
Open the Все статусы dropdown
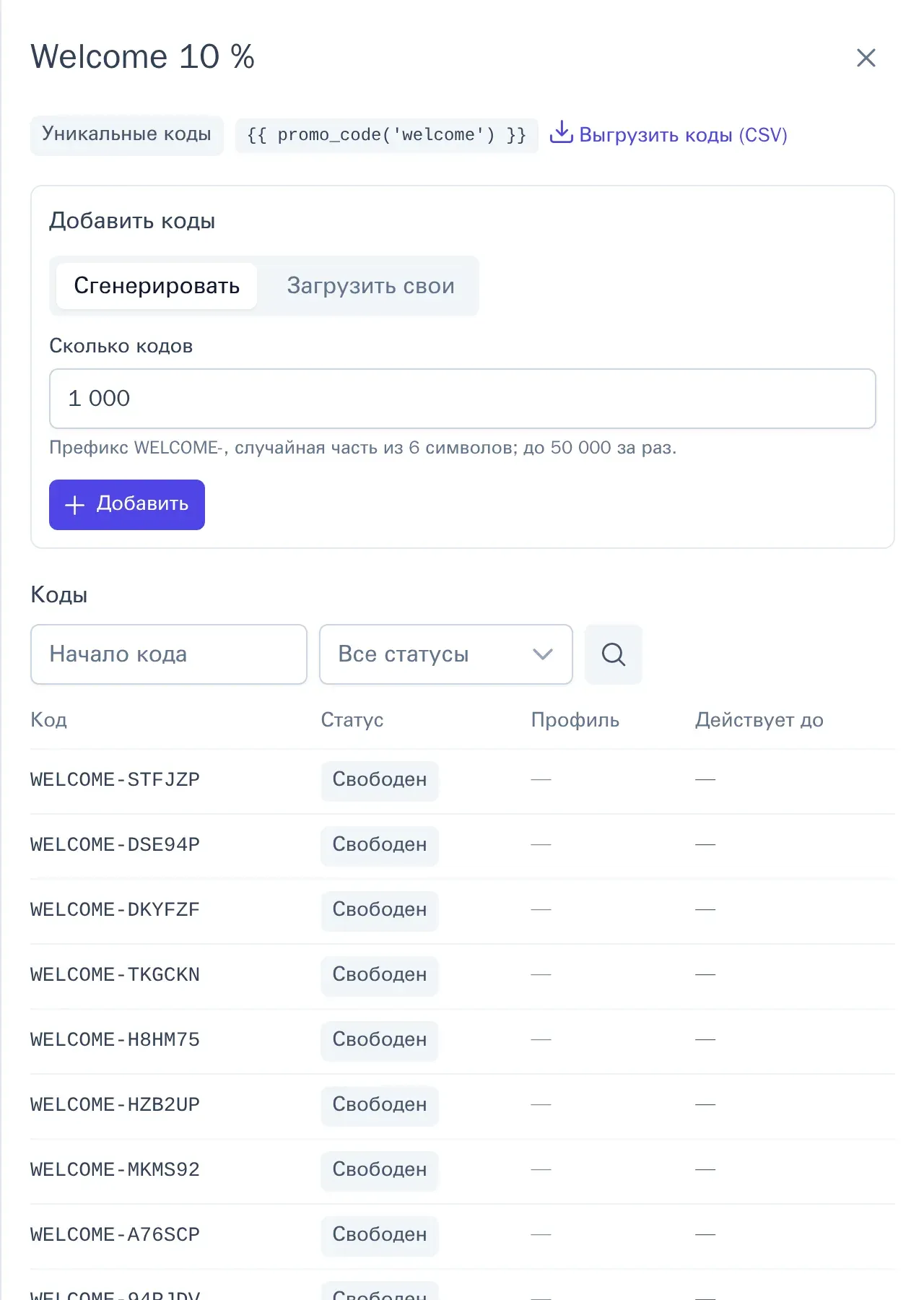click(446, 654)
